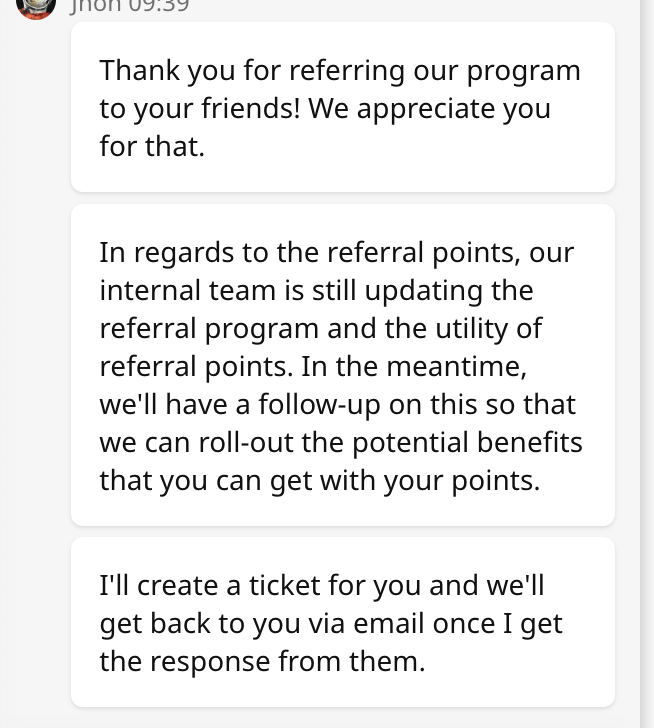654x728 pixels.
Task: Select the 'Thank you for referring' message bubble
Action: (x=343, y=107)
